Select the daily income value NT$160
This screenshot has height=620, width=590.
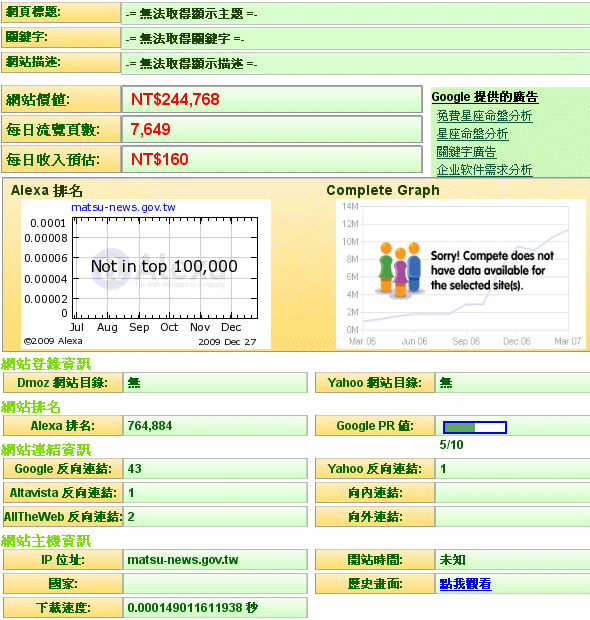point(159,159)
